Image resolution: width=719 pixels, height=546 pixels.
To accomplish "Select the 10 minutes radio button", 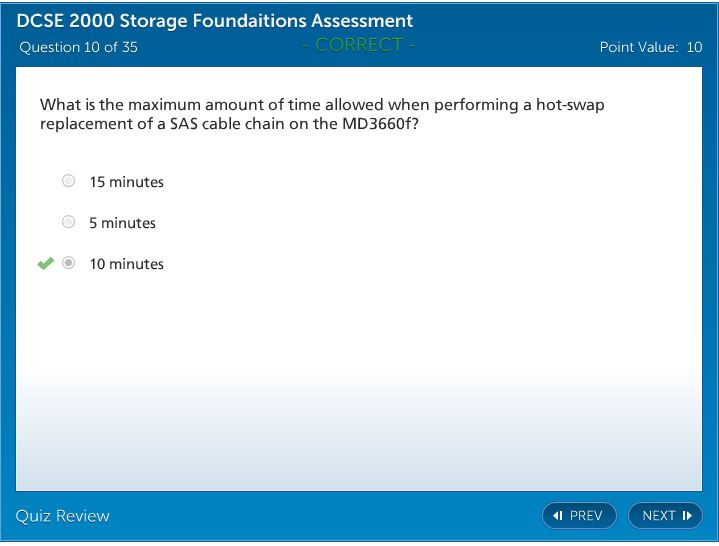I will click(68, 263).
